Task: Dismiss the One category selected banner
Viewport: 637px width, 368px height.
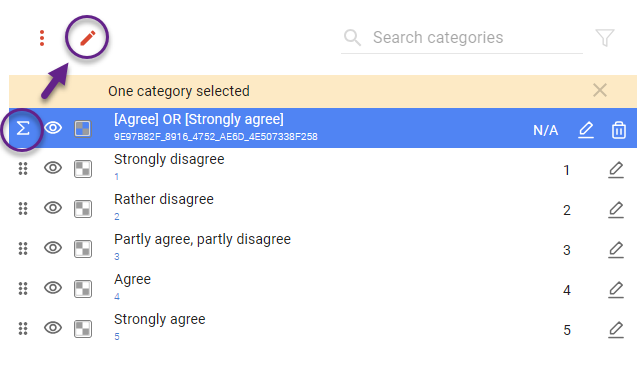Action: [x=600, y=90]
